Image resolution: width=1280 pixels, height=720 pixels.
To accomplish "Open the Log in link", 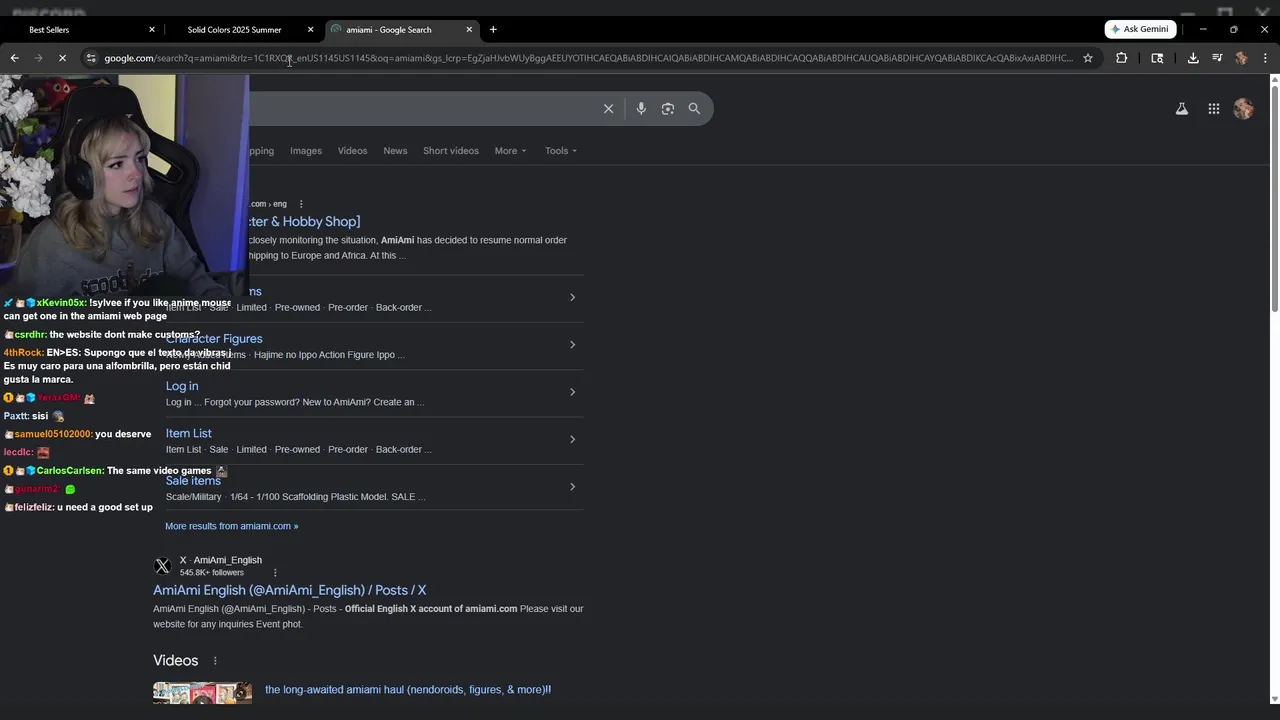I will [x=182, y=386].
